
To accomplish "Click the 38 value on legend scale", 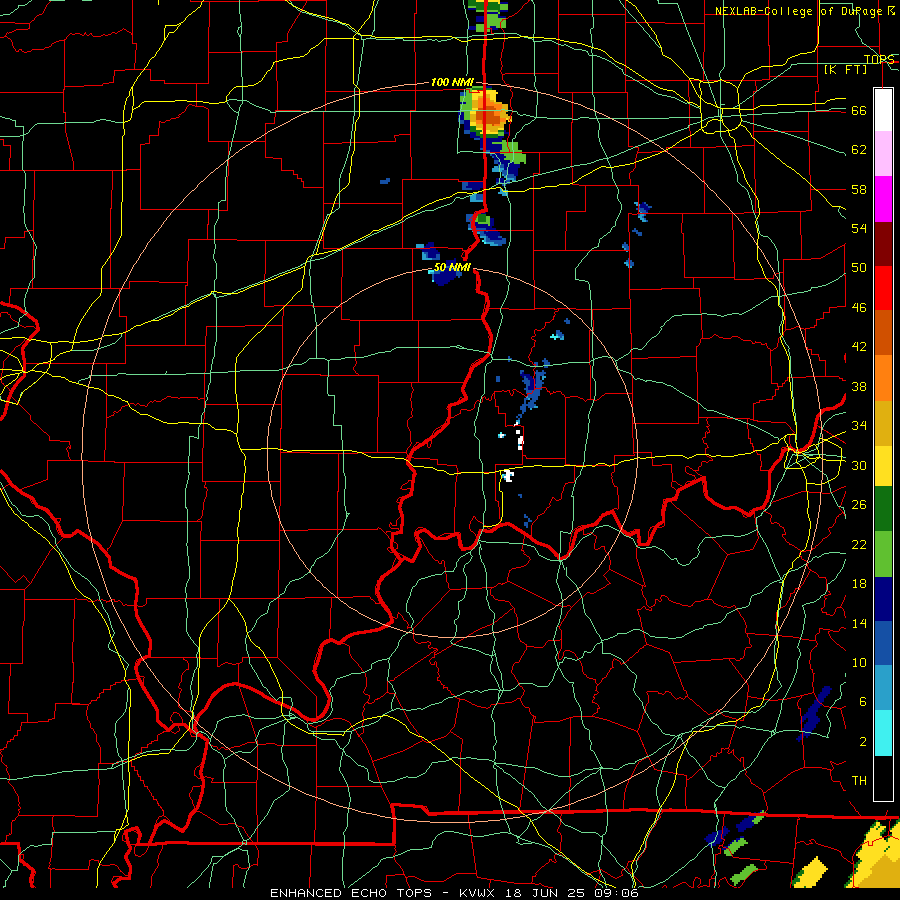I will coord(859,386).
